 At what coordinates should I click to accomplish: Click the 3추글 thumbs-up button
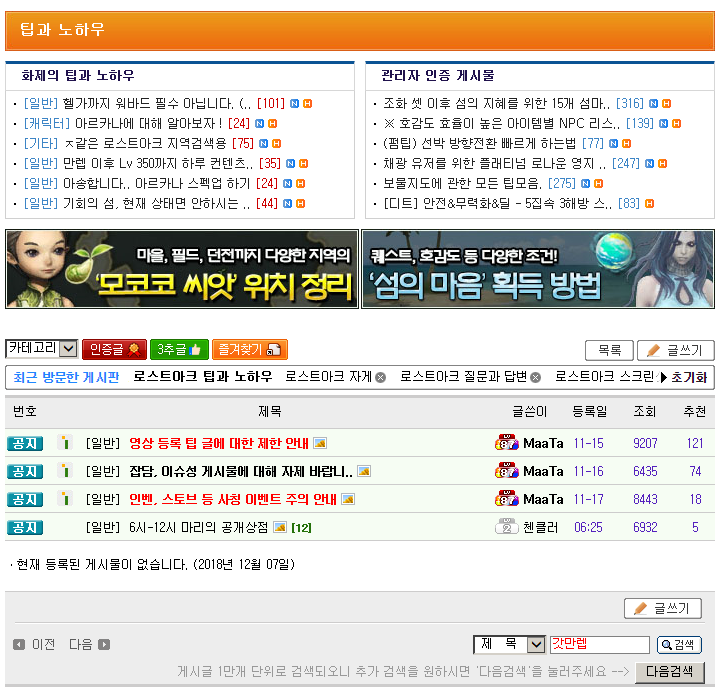[179, 349]
